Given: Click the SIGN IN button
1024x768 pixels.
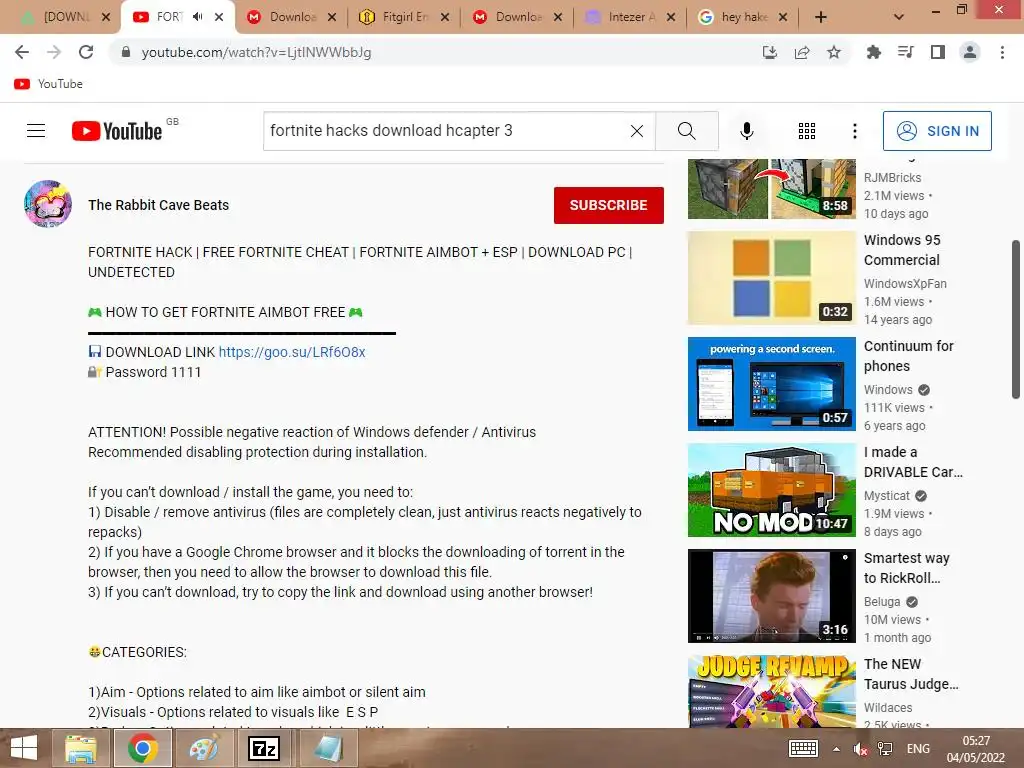Looking at the screenshot, I should pyautogui.click(x=937, y=131).
